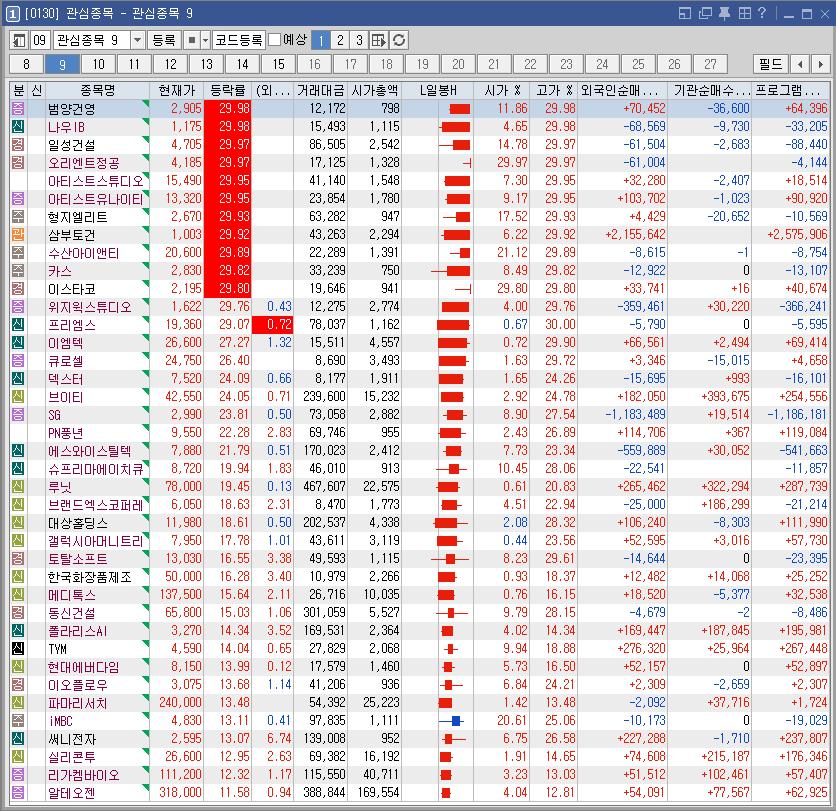Expand the dropdown arrow next to the stop button
Image resolution: width=836 pixels, height=811 pixels.
click(205, 41)
